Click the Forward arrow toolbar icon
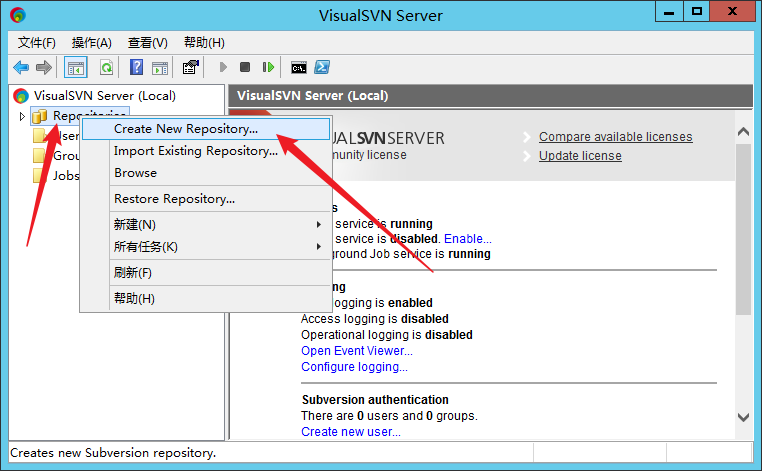The height and width of the screenshot is (471, 762). 44,68
